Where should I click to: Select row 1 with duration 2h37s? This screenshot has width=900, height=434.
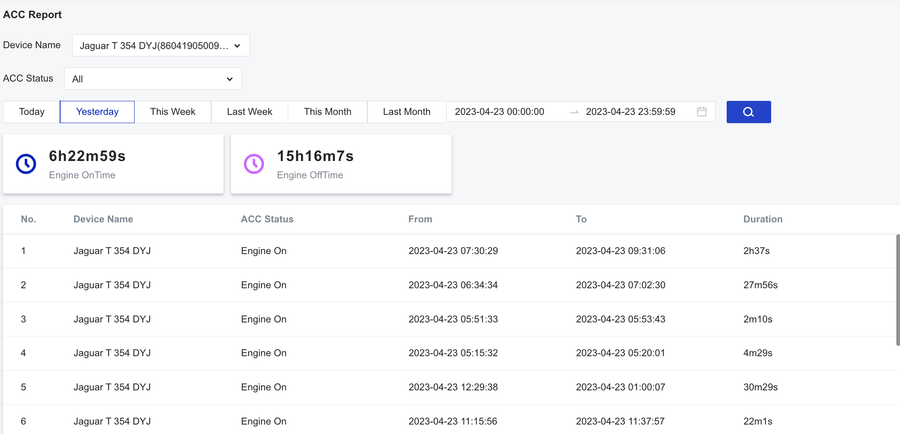pyautogui.click(x=450, y=251)
